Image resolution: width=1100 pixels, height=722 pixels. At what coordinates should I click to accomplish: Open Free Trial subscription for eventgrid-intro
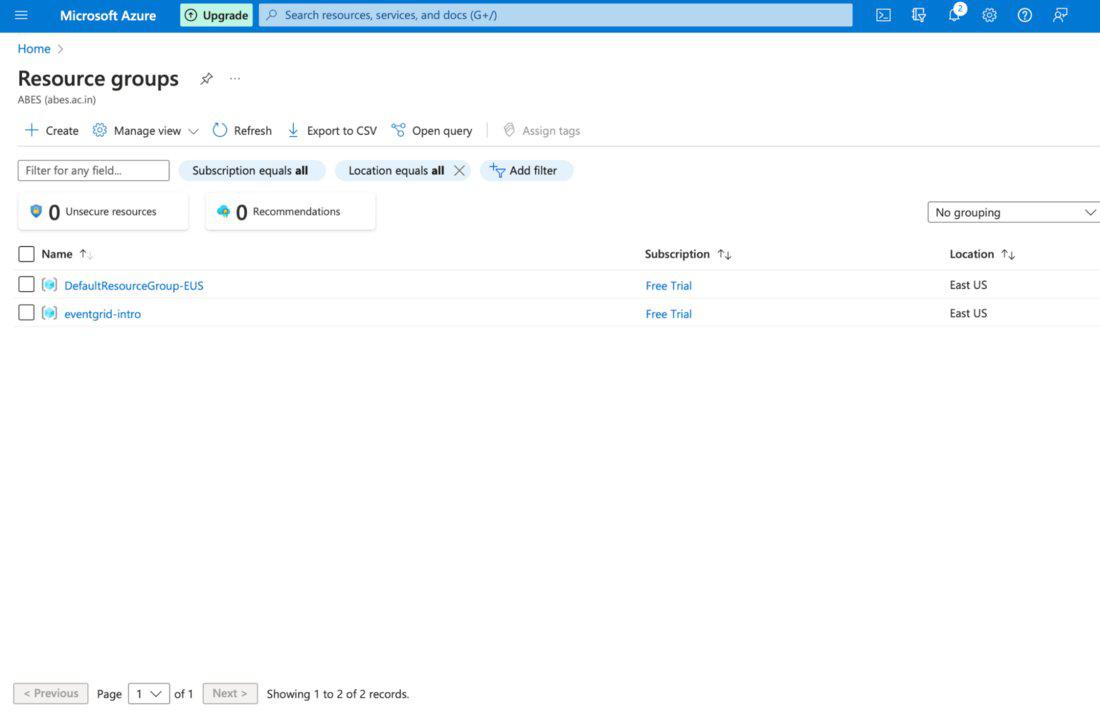pos(669,314)
